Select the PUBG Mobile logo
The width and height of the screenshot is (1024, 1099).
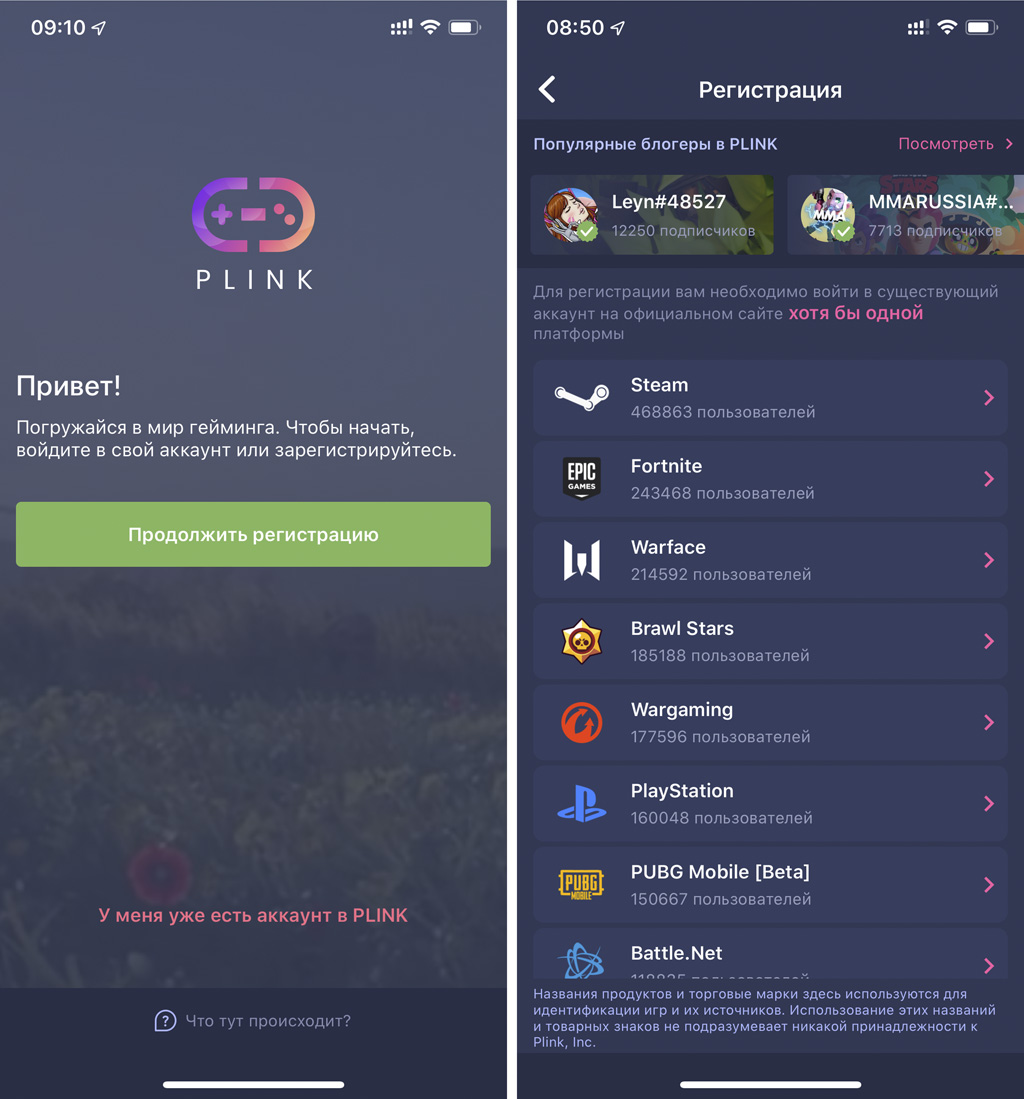582,885
